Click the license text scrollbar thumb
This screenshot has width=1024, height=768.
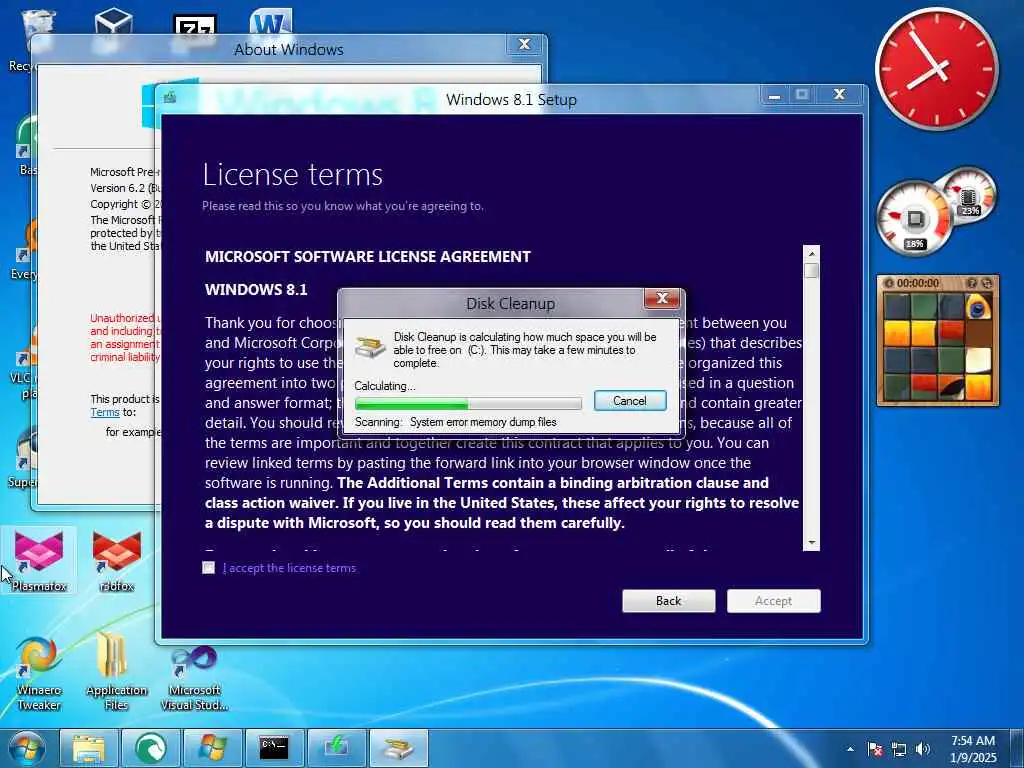point(812,270)
